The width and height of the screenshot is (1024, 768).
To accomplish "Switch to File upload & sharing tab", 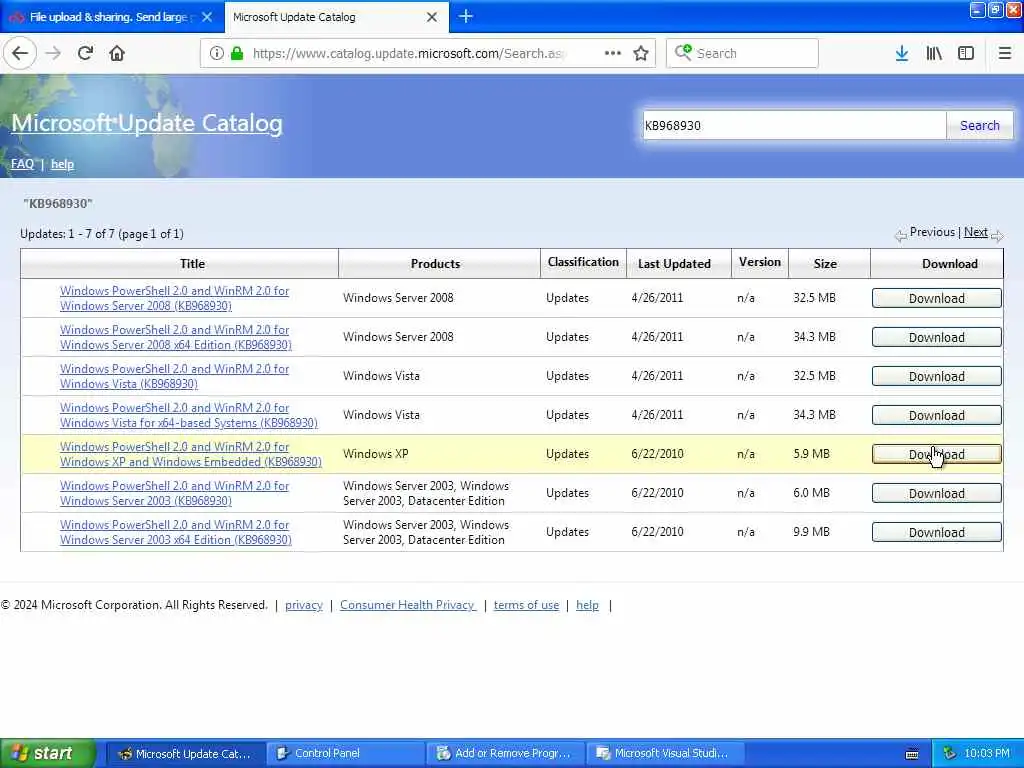I will coord(112,17).
